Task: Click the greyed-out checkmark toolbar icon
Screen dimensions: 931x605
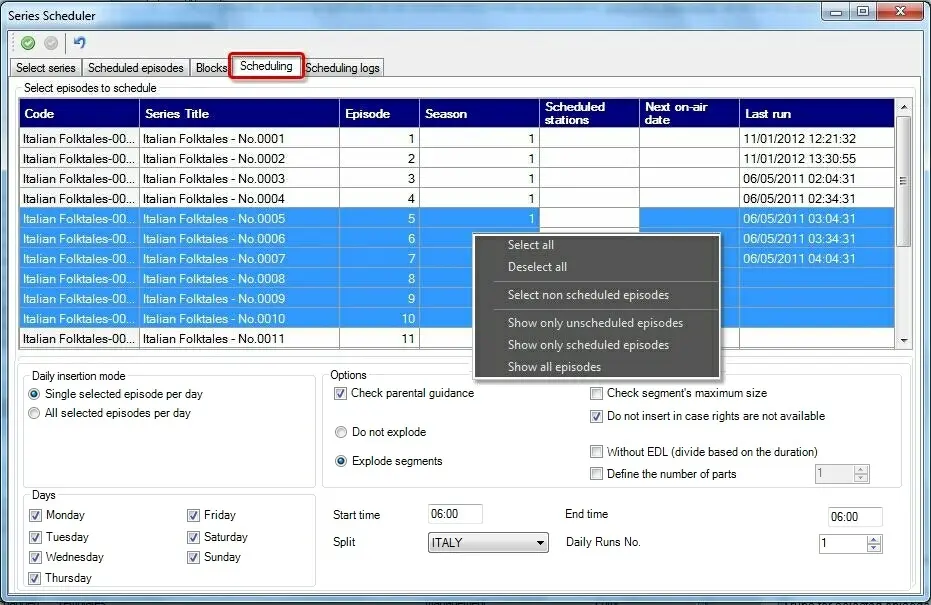Action: pyautogui.click(x=51, y=43)
